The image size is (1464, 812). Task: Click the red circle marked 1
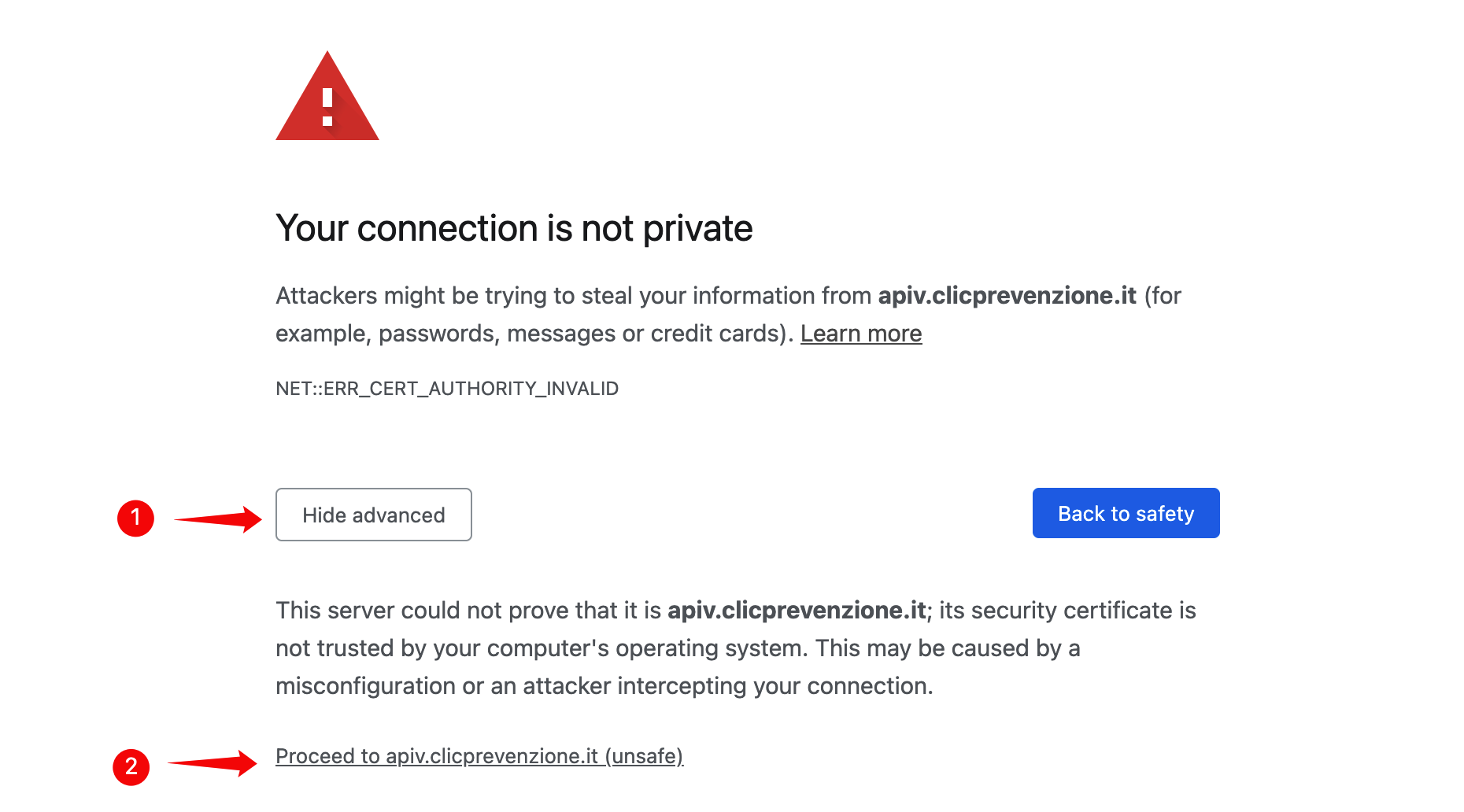[x=135, y=518]
